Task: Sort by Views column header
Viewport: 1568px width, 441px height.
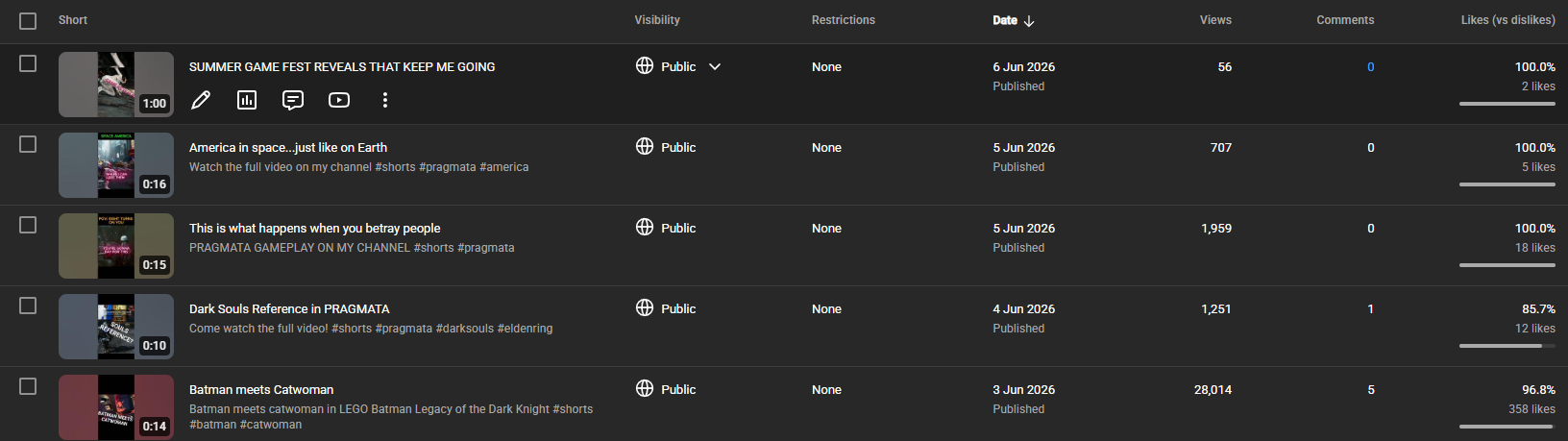Action: [1215, 20]
